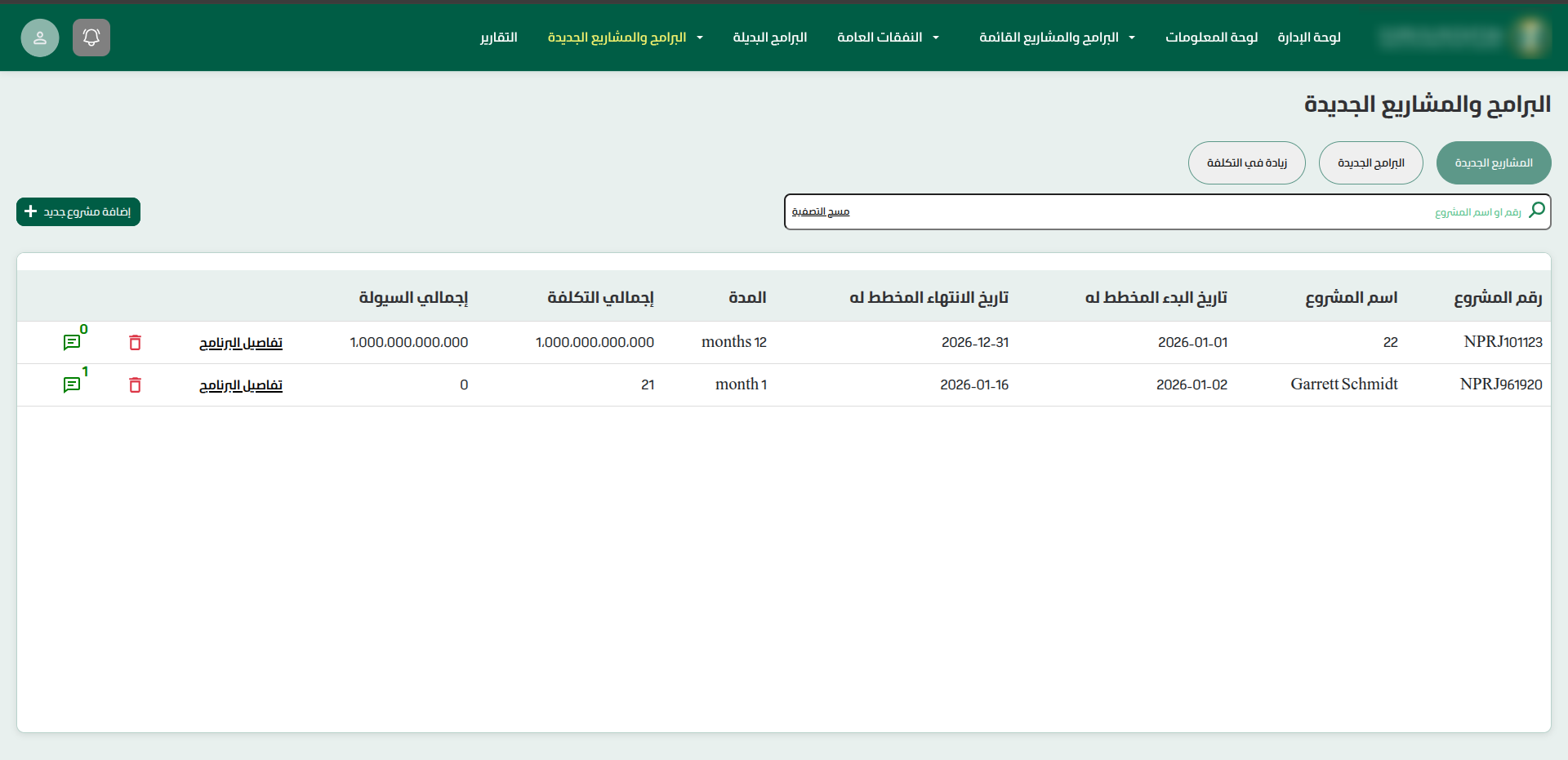Switch to زيادة في التكلفة tab
Viewport: 1568px width, 760px height.
click(1246, 163)
